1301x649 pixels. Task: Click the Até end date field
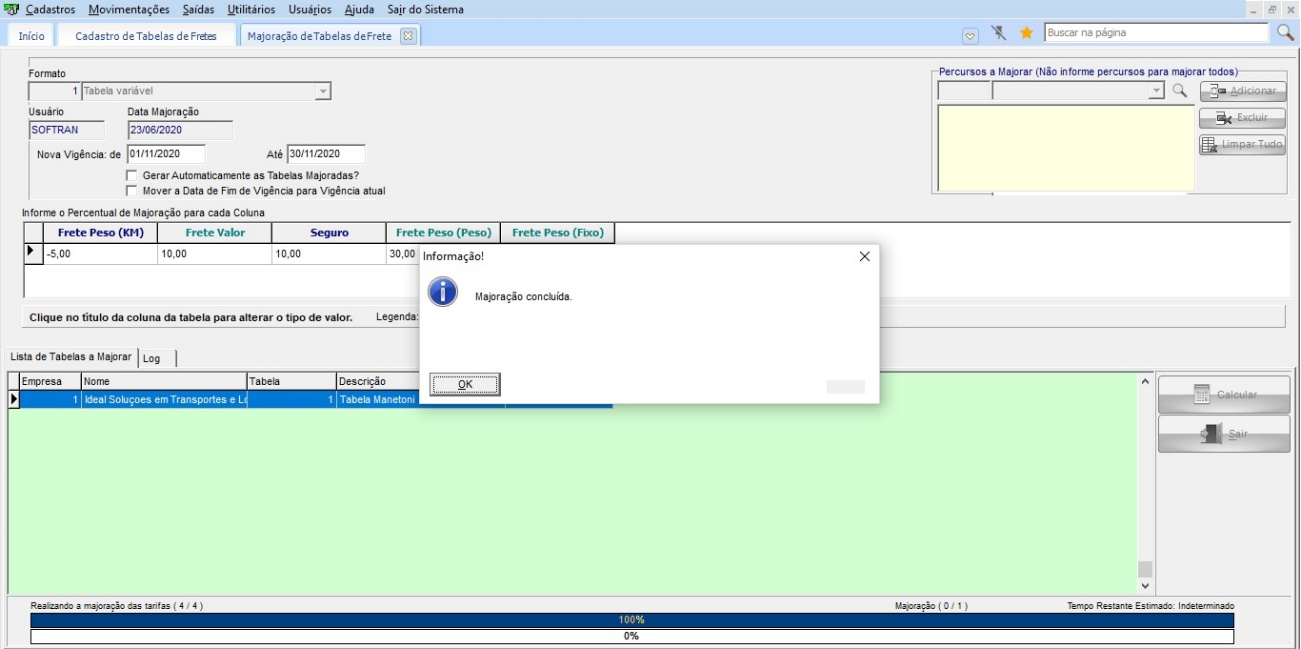point(326,154)
